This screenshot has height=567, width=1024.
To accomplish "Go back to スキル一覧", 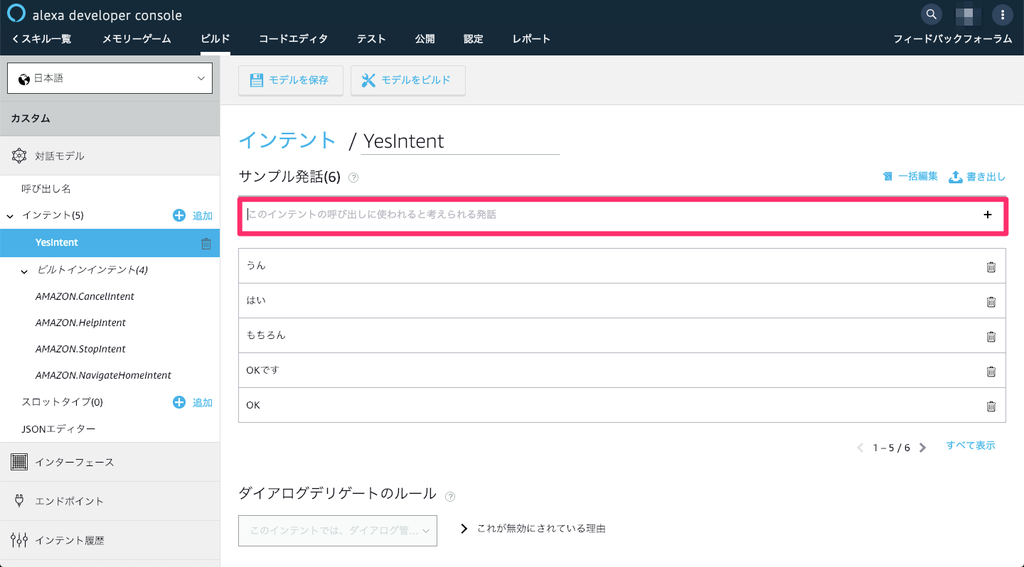I will tap(42, 39).
